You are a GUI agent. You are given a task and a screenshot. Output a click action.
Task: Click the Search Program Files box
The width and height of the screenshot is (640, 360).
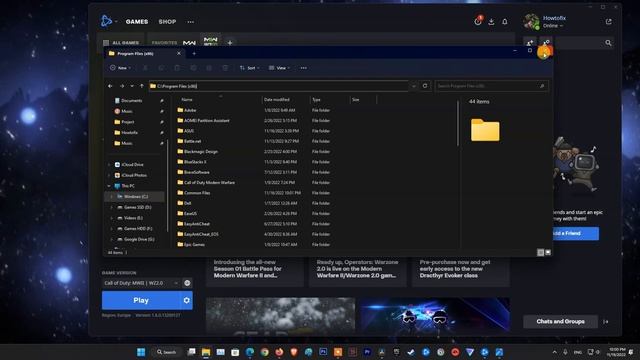point(491,86)
